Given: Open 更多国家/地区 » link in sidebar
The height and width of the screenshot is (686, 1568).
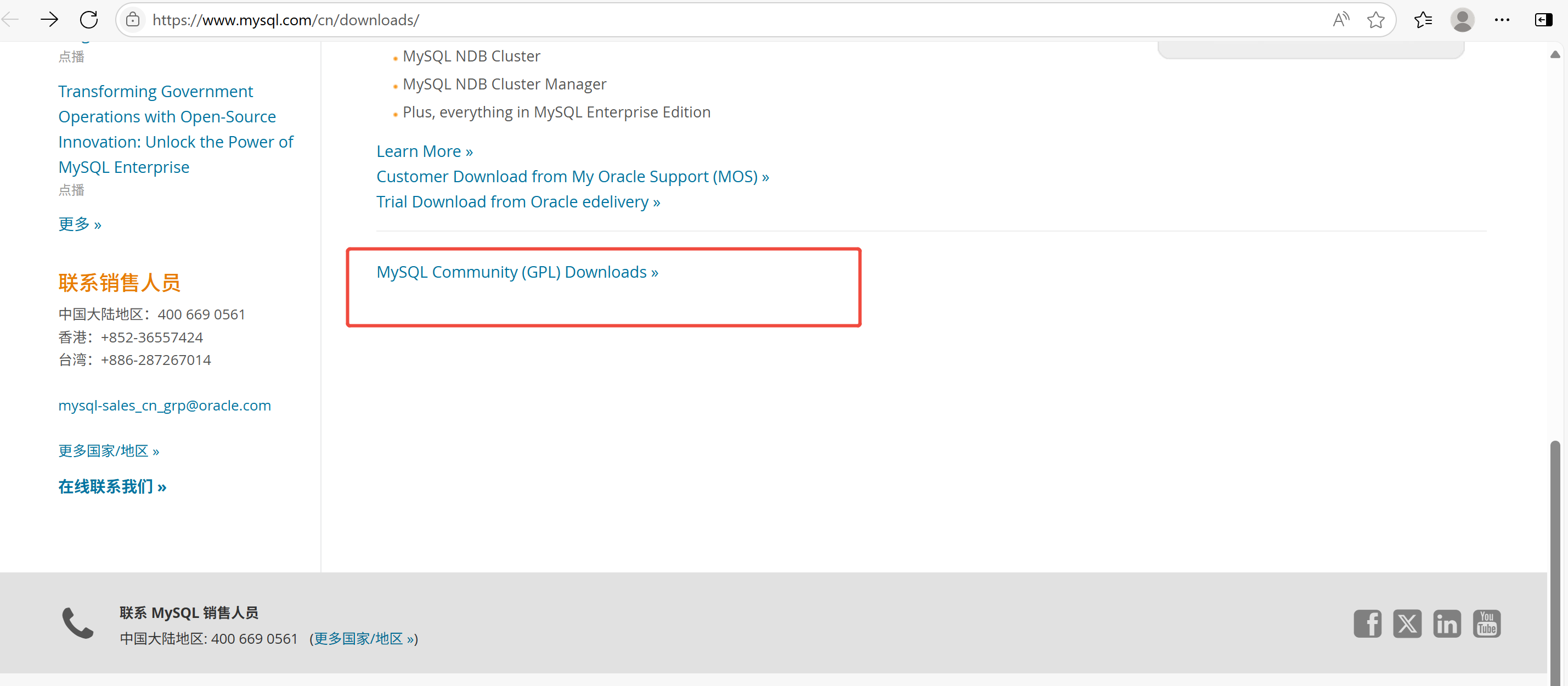Looking at the screenshot, I should (108, 451).
